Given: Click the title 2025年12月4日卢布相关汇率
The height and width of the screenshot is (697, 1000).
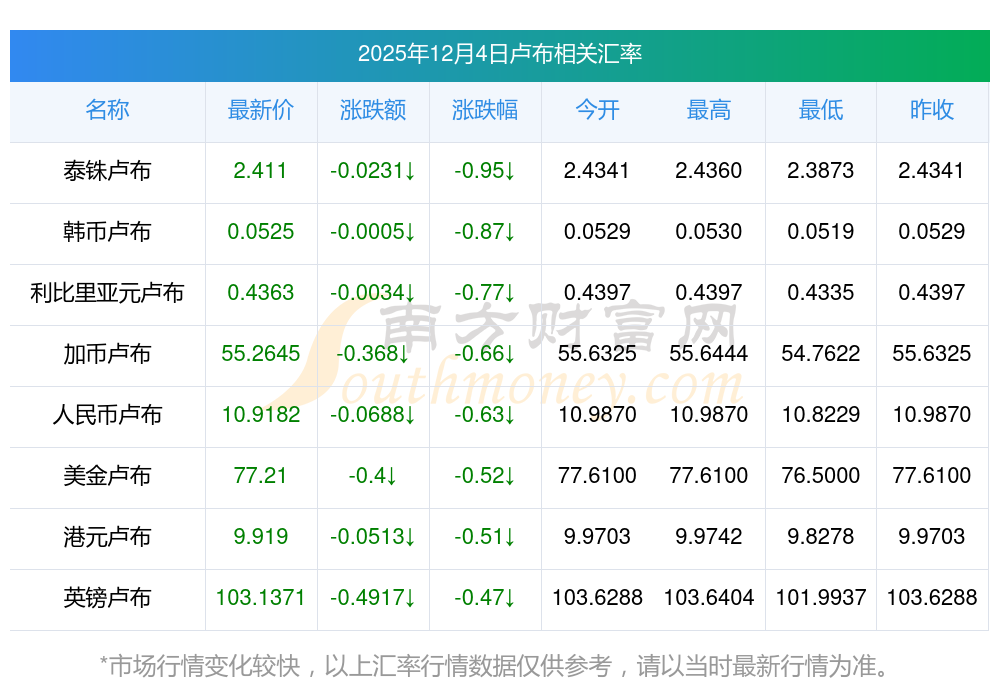Looking at the screenshot, I should click(x=499, y=54).
